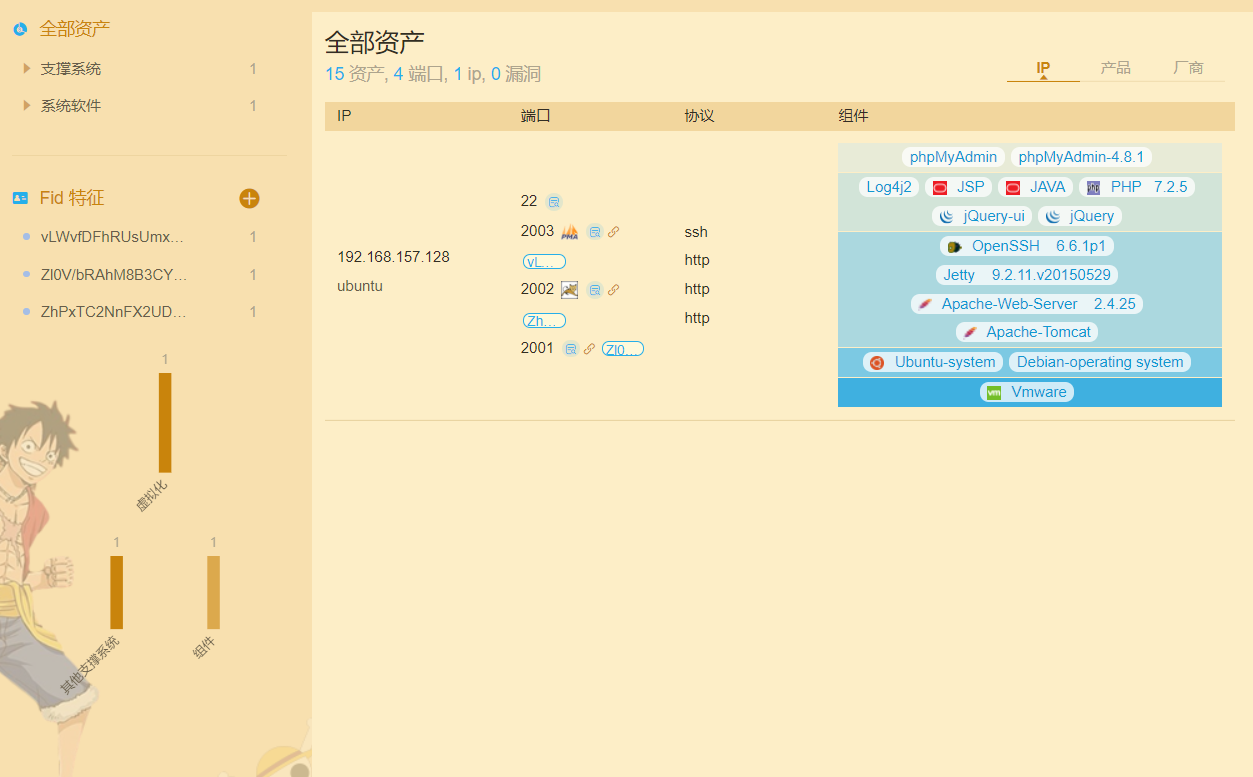Image resolution: width=1253 pixels, height=777 pixels.
Task: Switch to the 产品 tab
Action: [x=1115, y=68]
